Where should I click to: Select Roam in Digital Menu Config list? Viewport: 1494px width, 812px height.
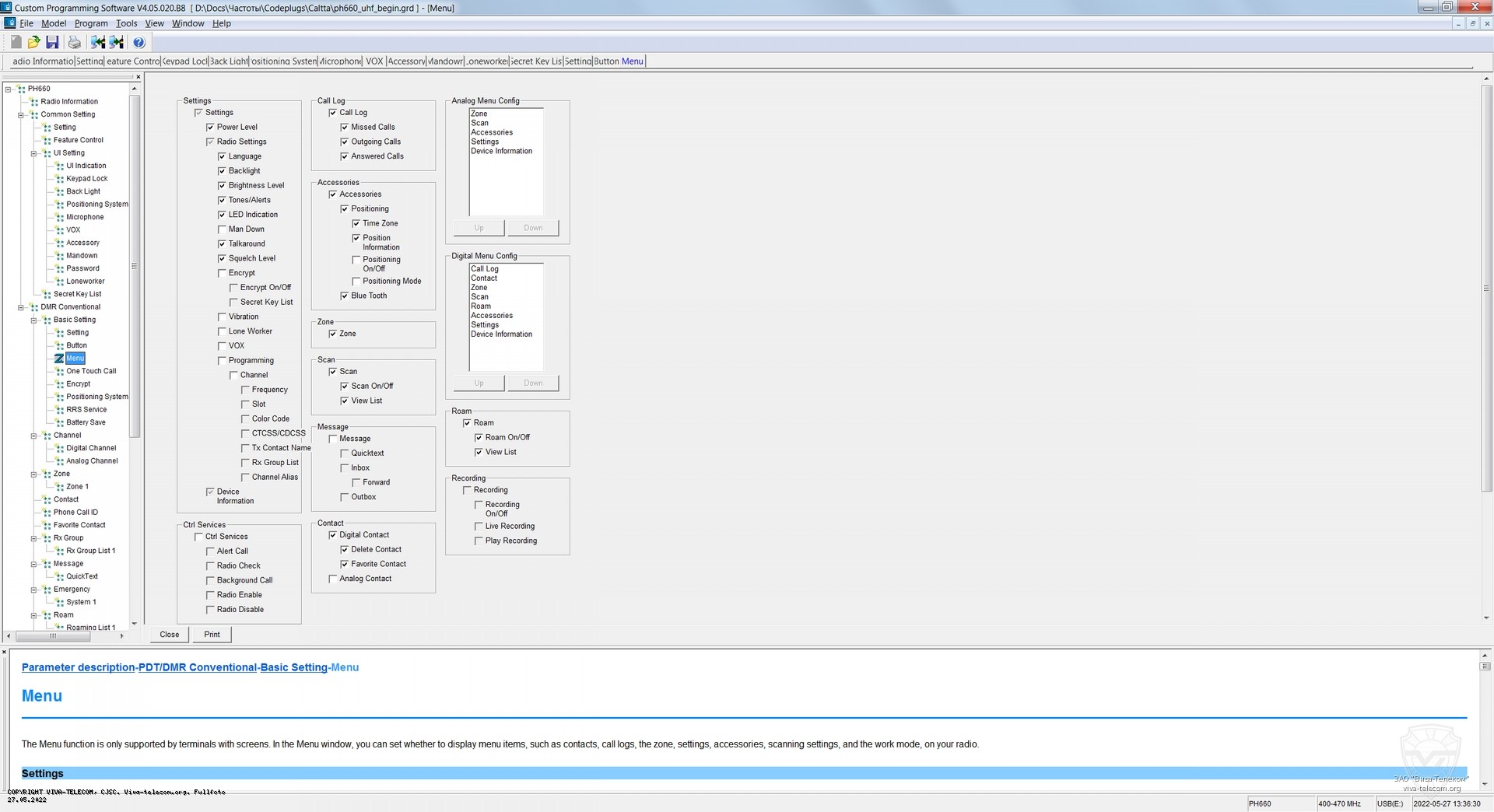coord(481,306)
